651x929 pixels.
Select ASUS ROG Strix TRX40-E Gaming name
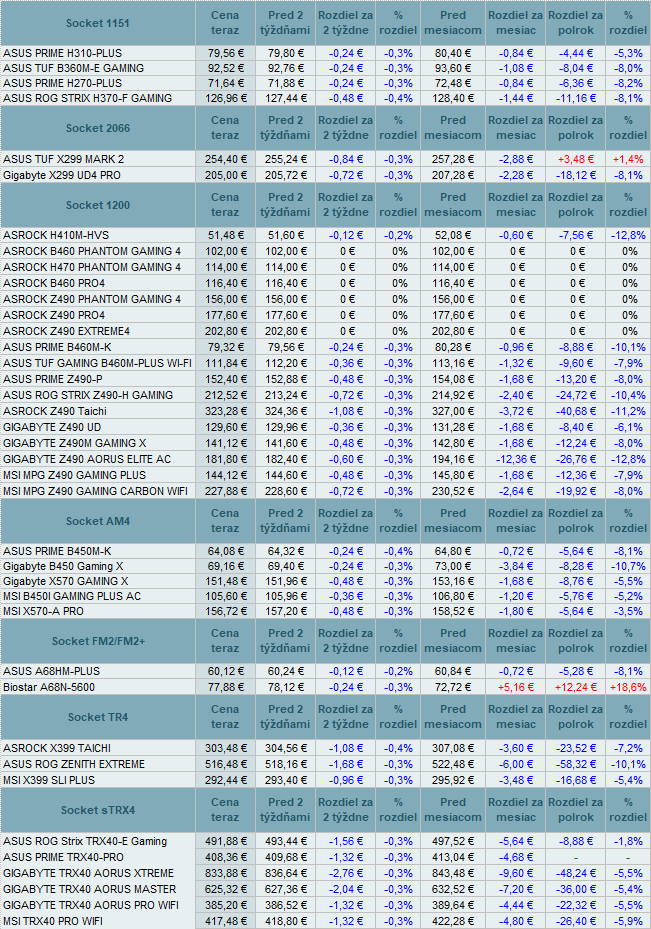tap(85, 841)
